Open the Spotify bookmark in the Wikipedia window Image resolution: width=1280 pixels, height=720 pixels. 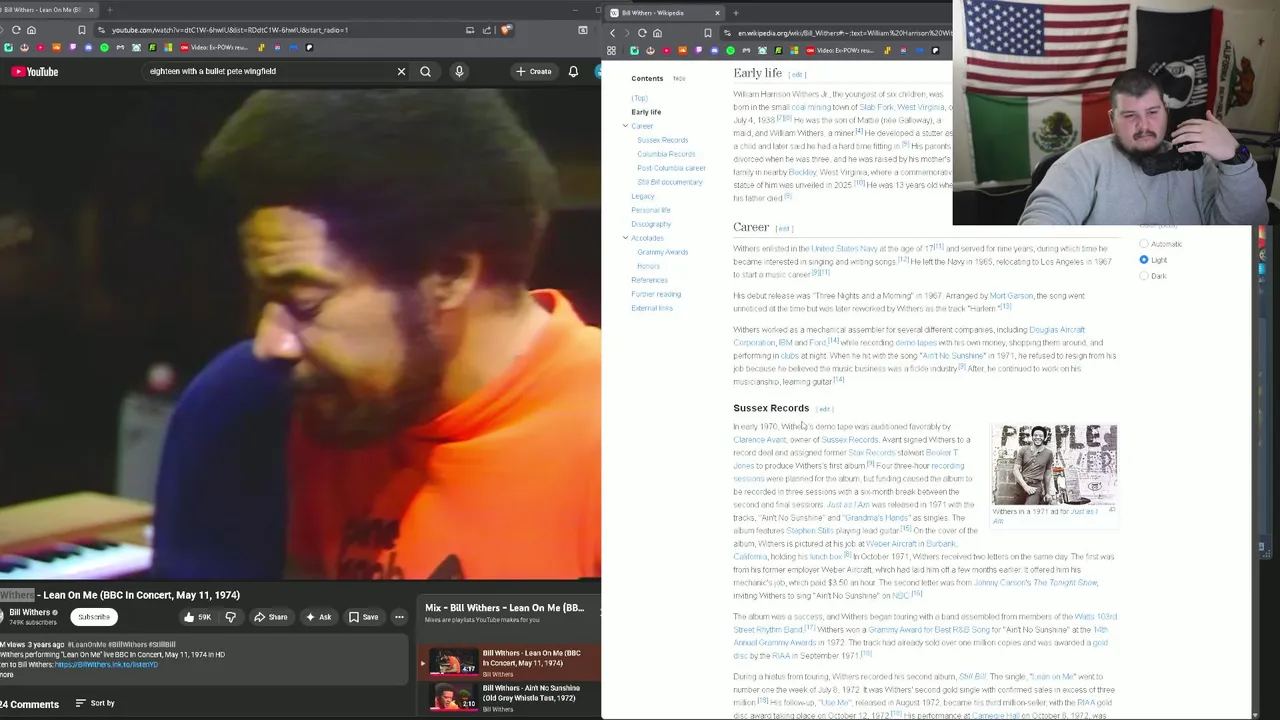(730, 50)
